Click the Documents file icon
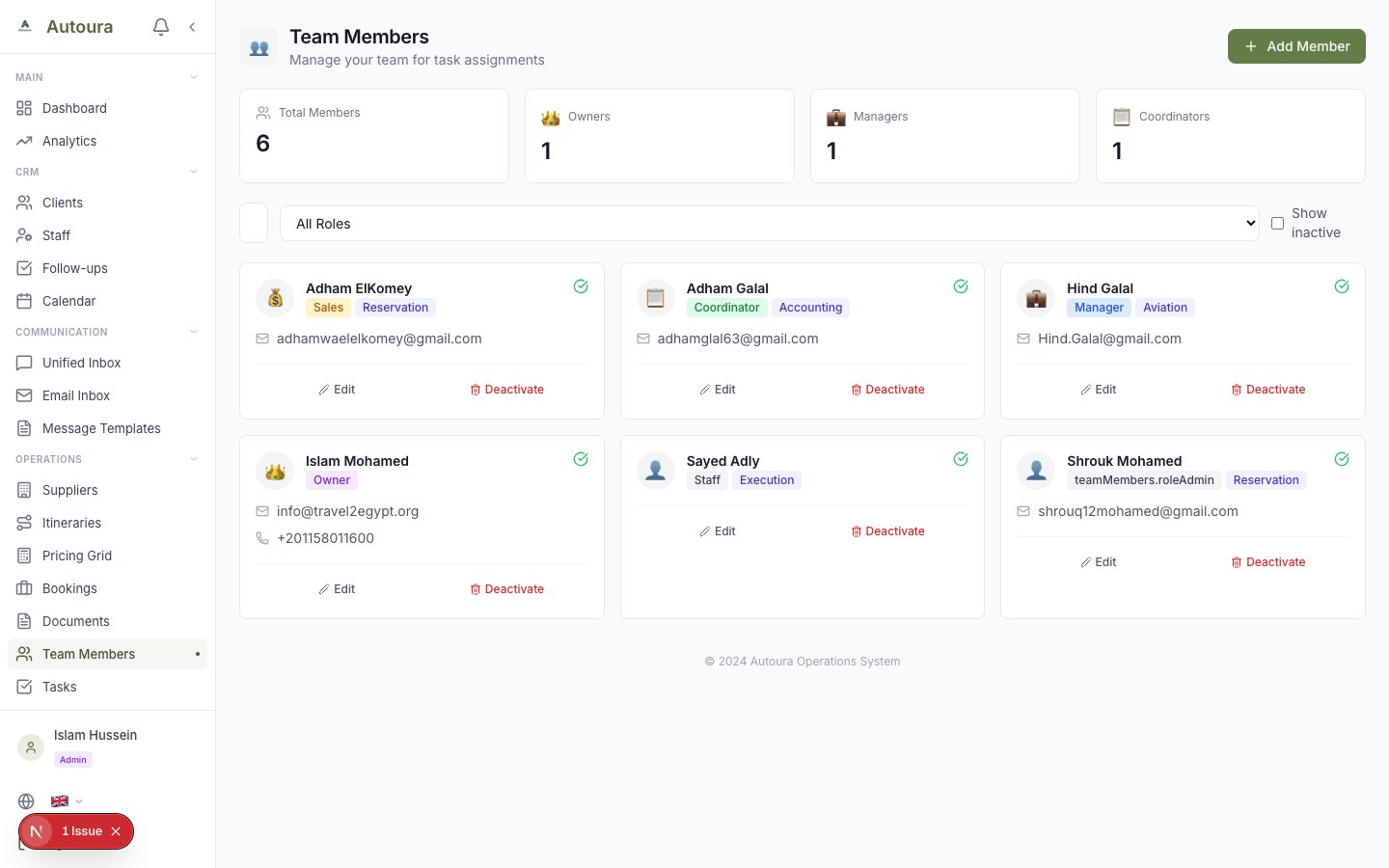 [24, 621]
